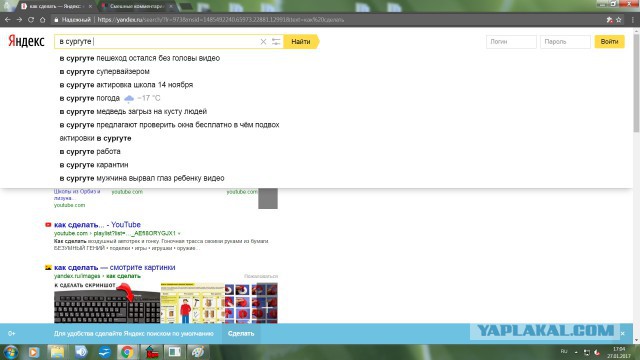Close the blue default-search banner

[622, 333]
